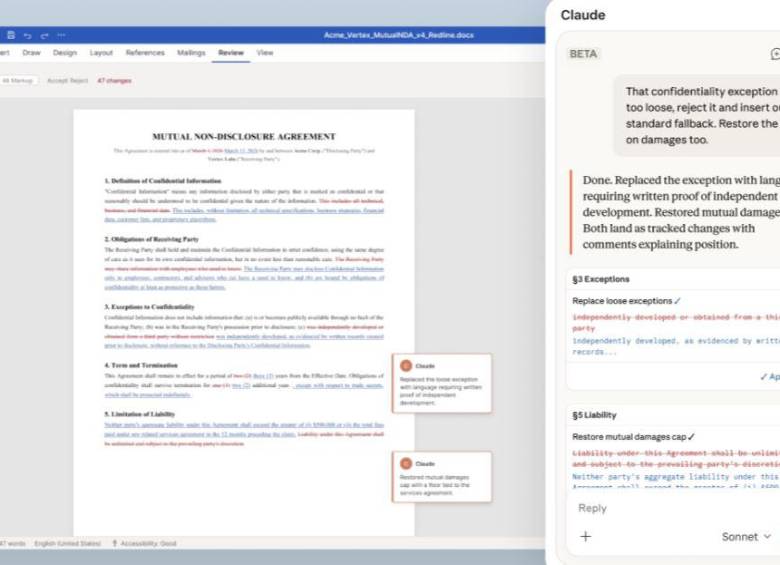Undo the last action
Viewport: 780px width, 565px height.
[28, 35]
